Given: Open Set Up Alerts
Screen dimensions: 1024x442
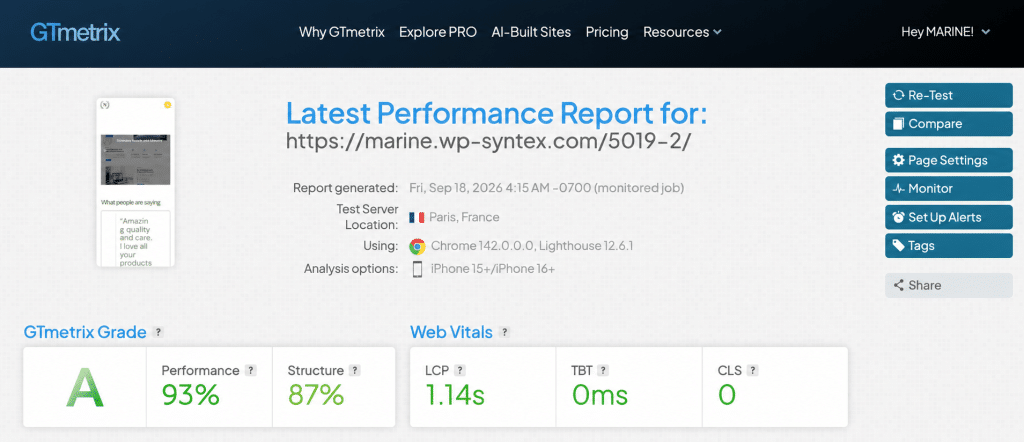Looking at the screenshot, I should click(x=949, y=217).
